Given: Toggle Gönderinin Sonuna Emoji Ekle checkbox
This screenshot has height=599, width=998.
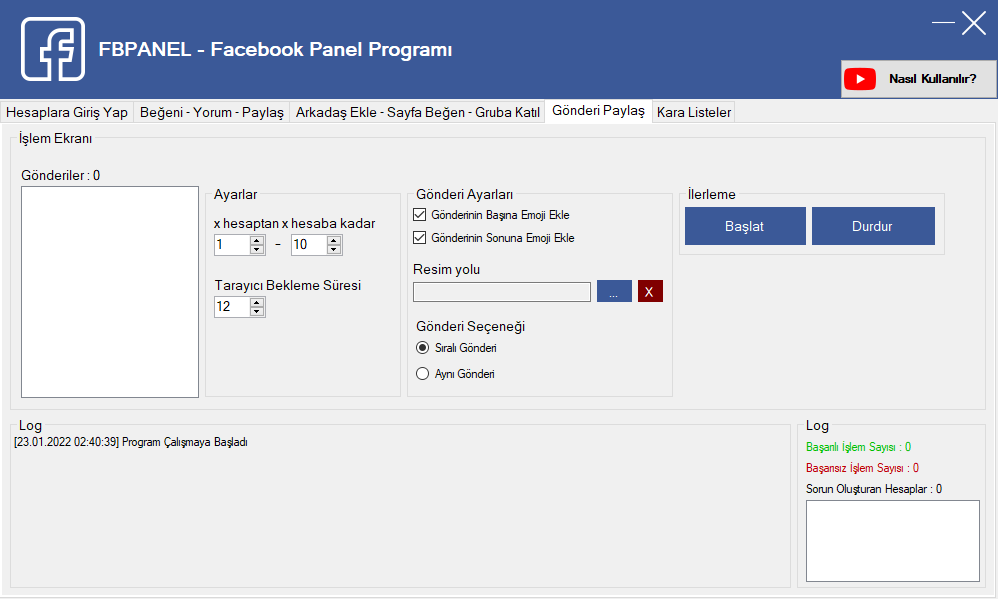Looking at the screenshot, I should (420, 238).
